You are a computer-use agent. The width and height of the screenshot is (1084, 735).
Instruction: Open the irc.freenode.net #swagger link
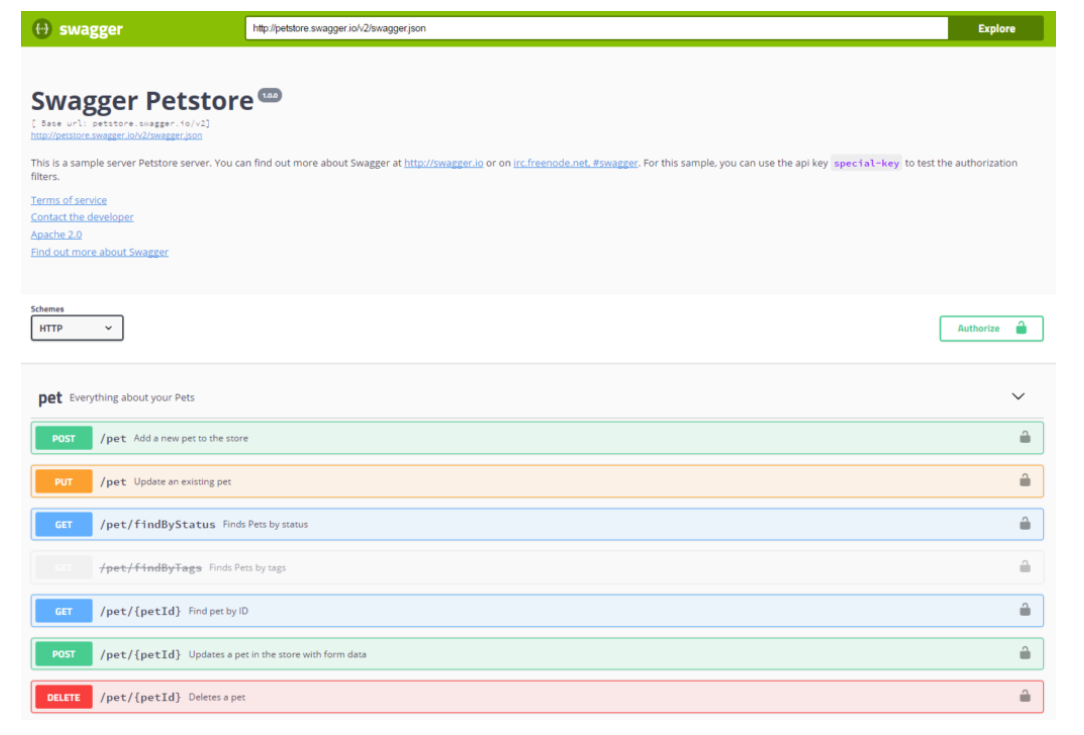[x=575, y=163]
